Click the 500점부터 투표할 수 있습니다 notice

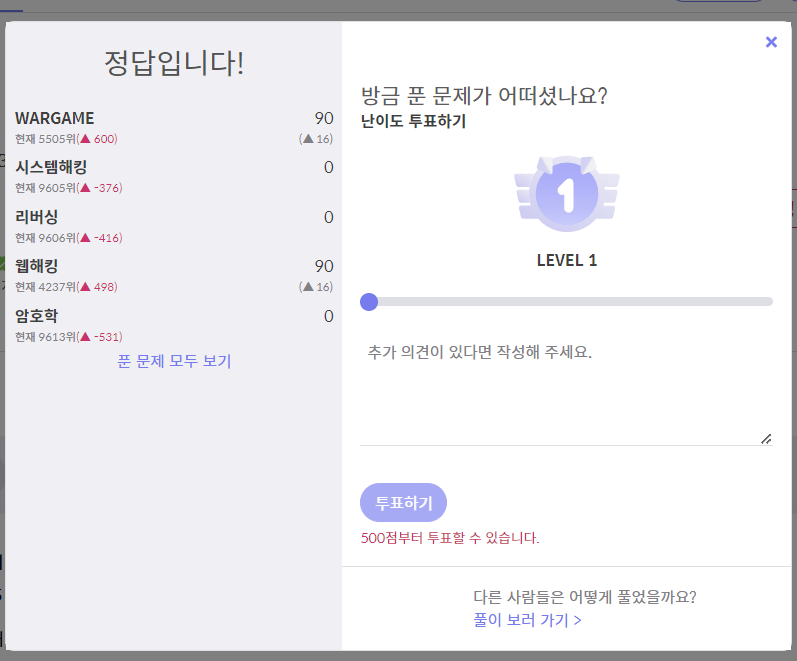pos(450,538)
